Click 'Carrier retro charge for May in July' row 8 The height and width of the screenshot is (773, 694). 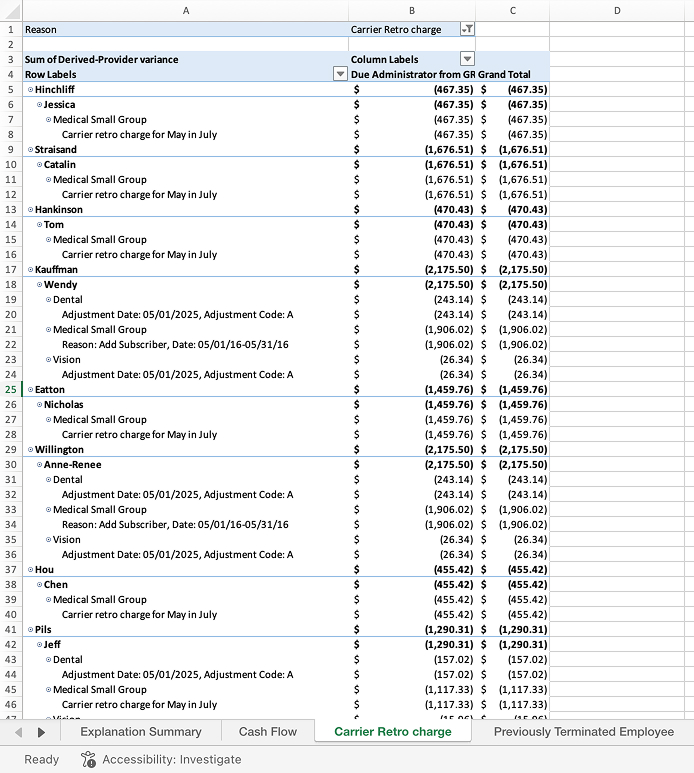click(139, 135)
